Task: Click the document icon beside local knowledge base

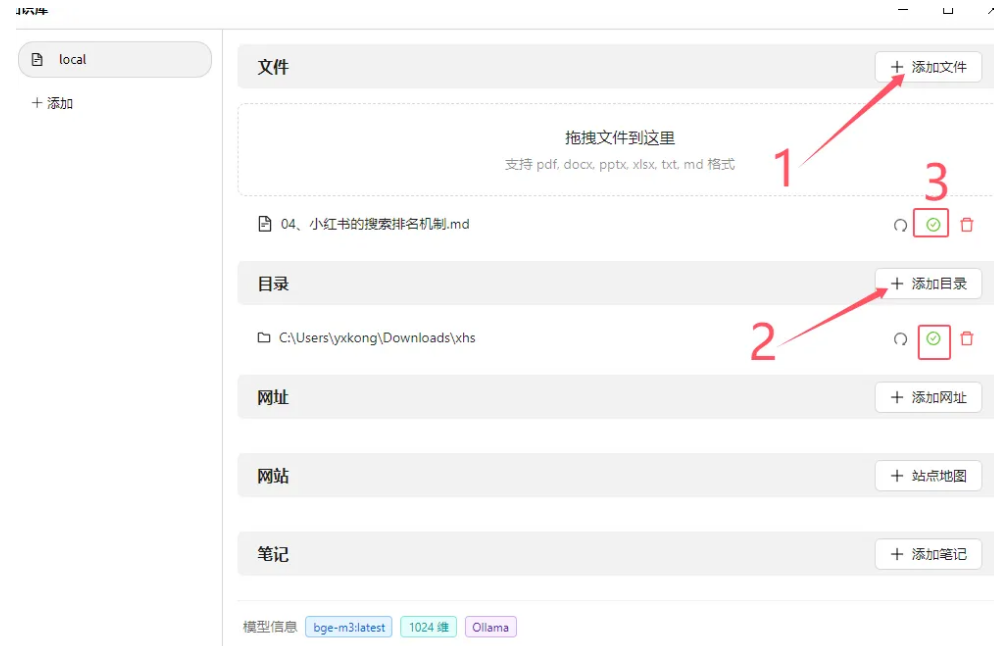Action: tap(38, 59)
